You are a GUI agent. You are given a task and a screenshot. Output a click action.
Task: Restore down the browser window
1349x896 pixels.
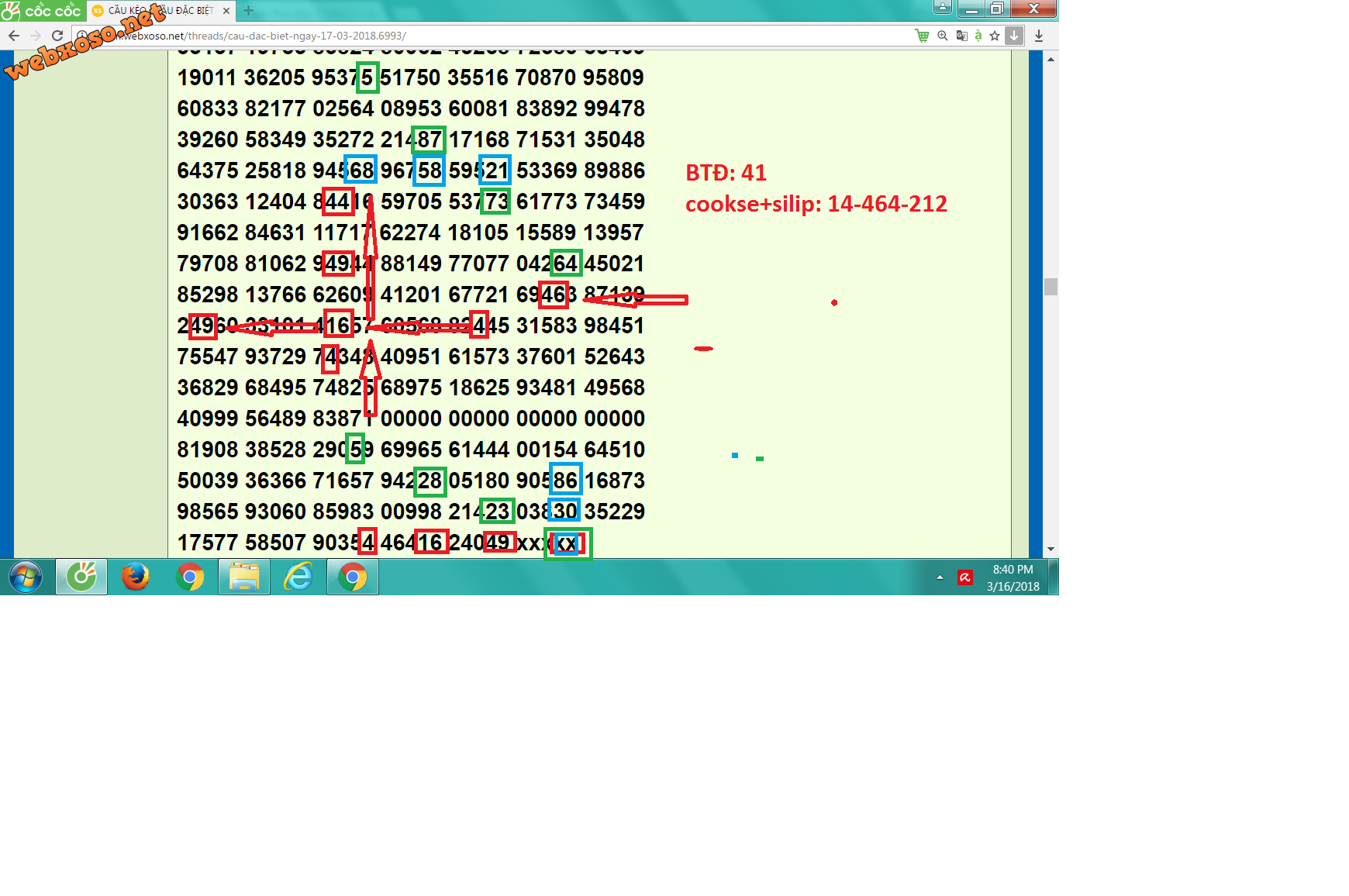point(997,9)
